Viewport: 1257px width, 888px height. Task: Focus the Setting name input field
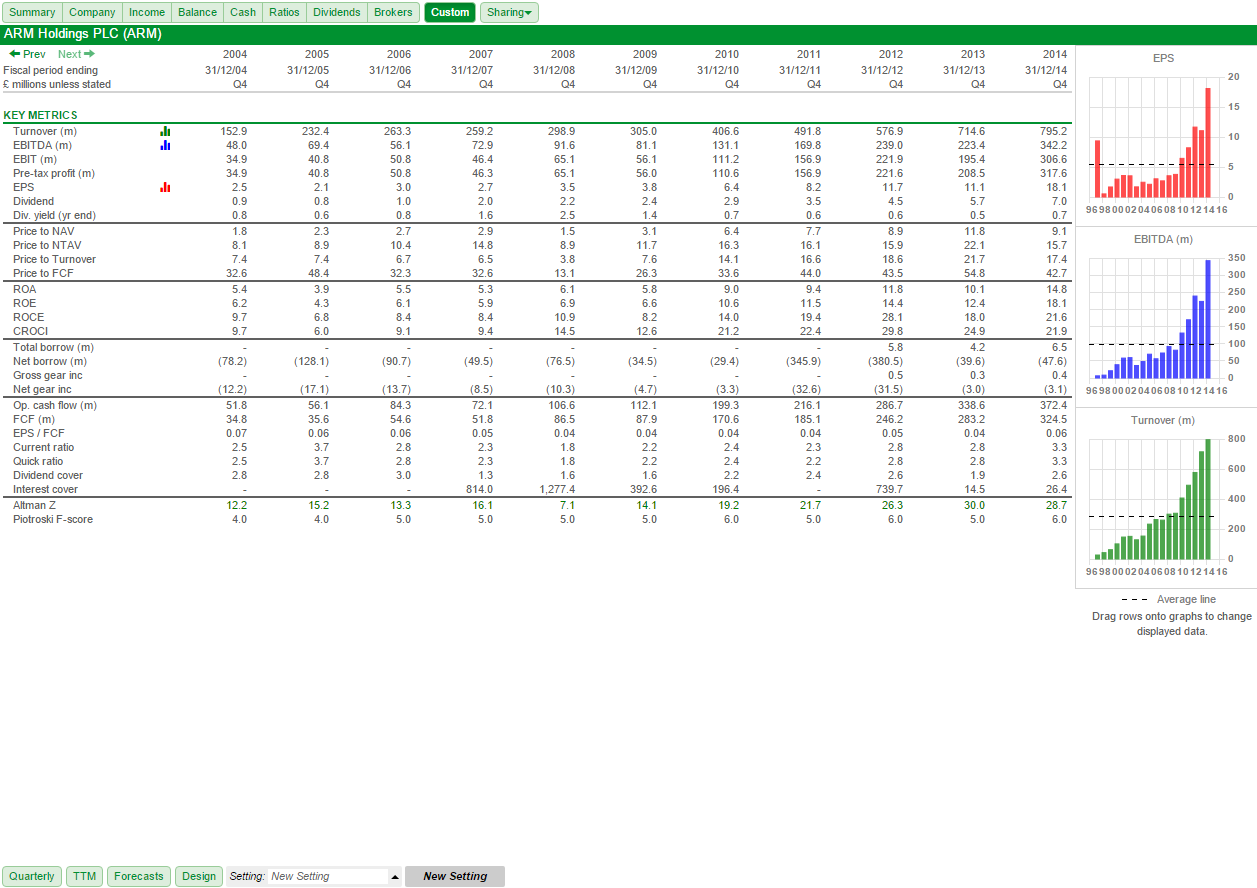(328, 876)
